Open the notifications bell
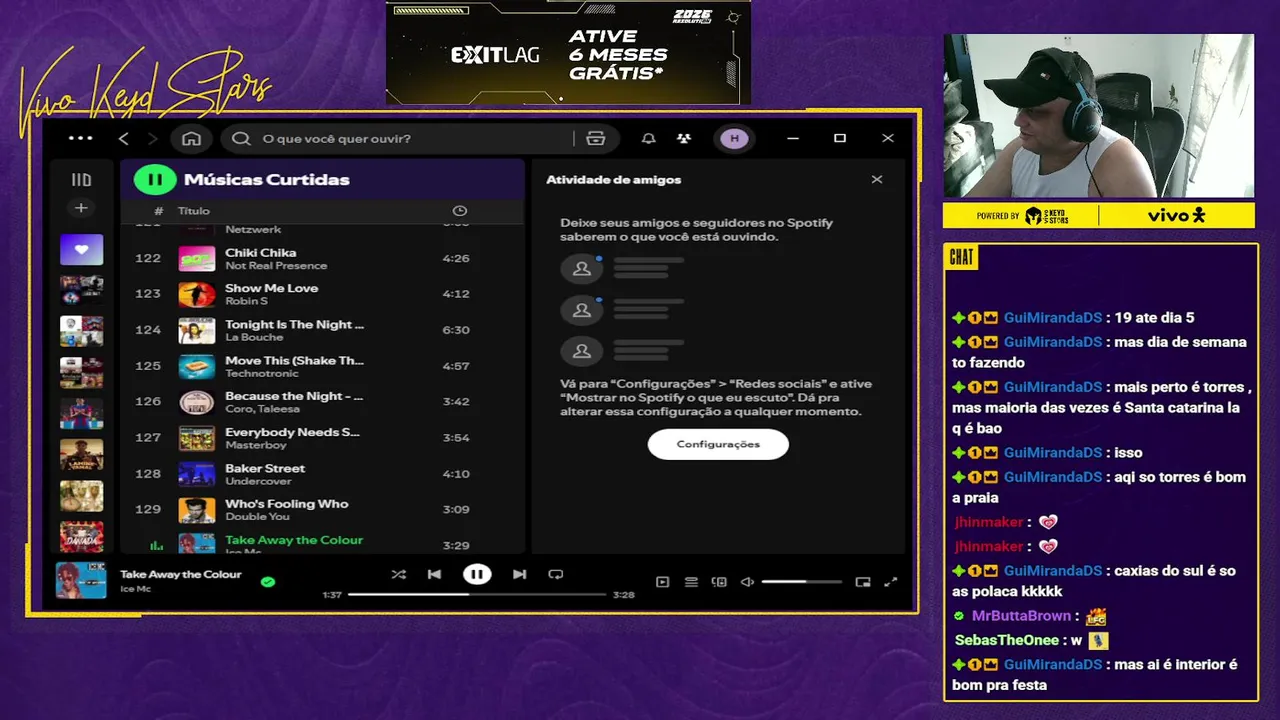This screenshot has height=720, width=1280. tap(648, 138)
